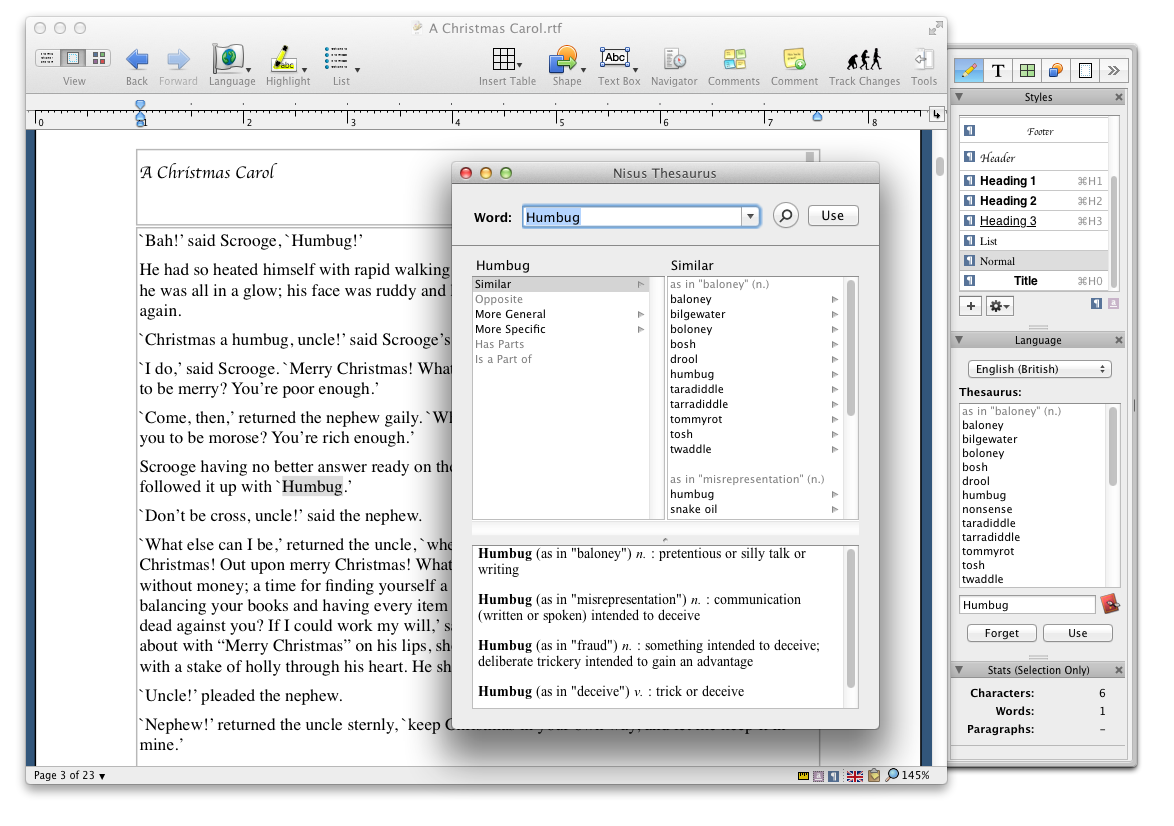
Task: Select More Specific relation
Action: click(559, 330)
